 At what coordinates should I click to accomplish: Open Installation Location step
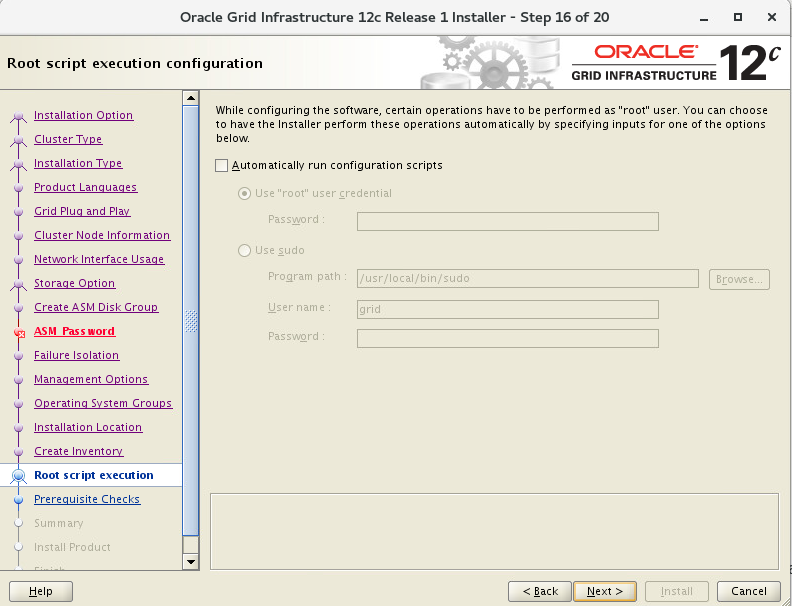88,427
